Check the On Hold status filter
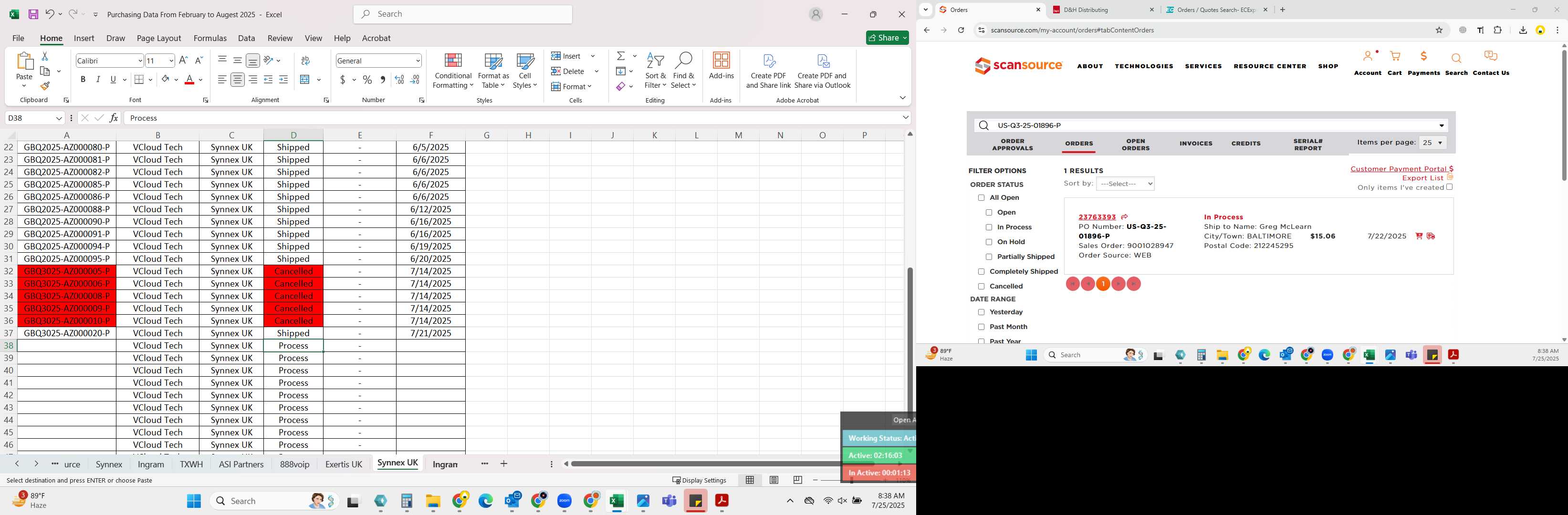 tap(989, 242)
